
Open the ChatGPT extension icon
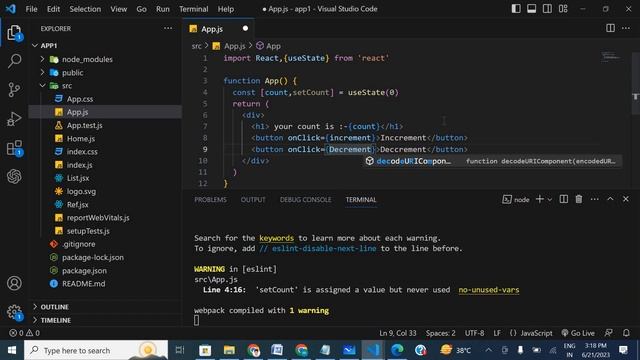(14, 176)
